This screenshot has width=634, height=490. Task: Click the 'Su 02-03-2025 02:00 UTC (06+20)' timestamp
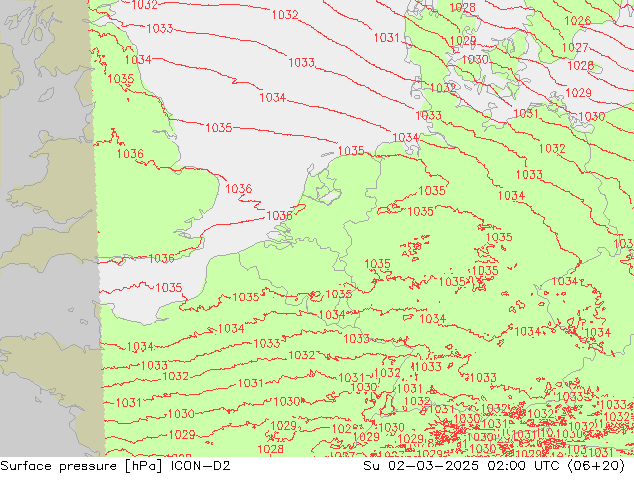coord(494,466)
